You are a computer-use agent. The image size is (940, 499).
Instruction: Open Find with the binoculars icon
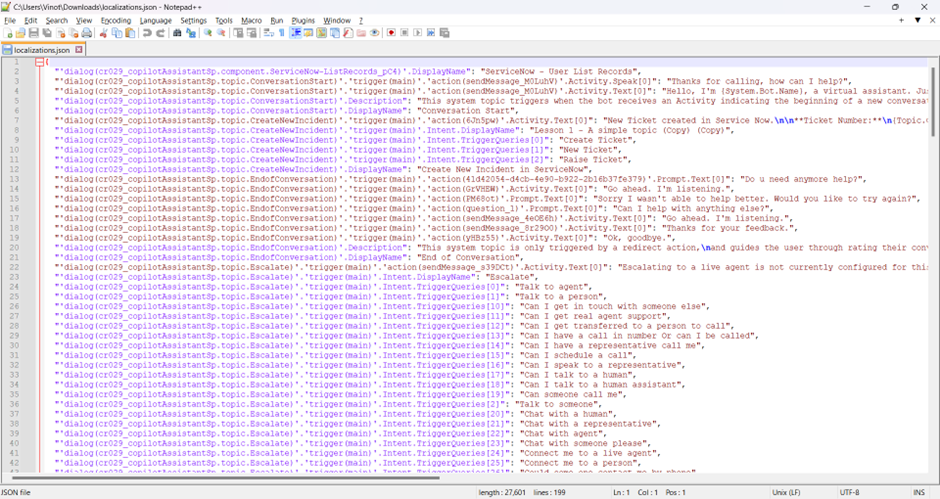tap(177, 33)
